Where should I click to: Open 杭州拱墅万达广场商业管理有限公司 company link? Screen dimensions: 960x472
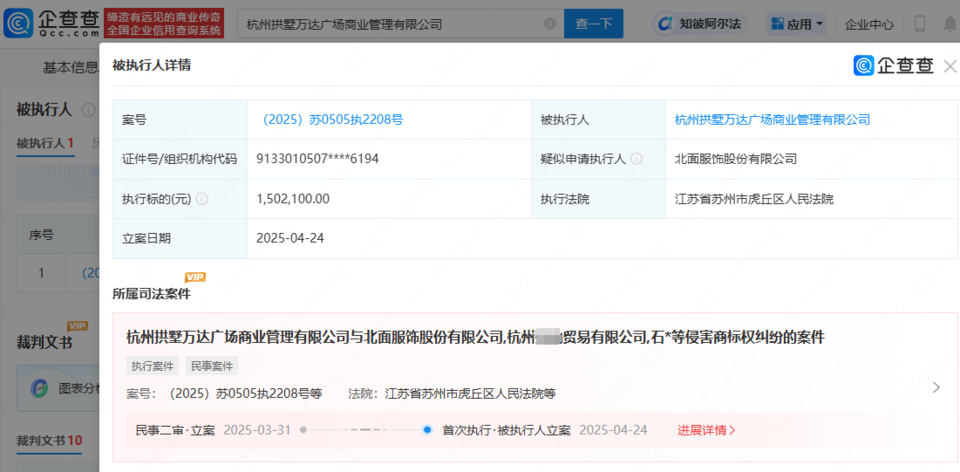772,119
